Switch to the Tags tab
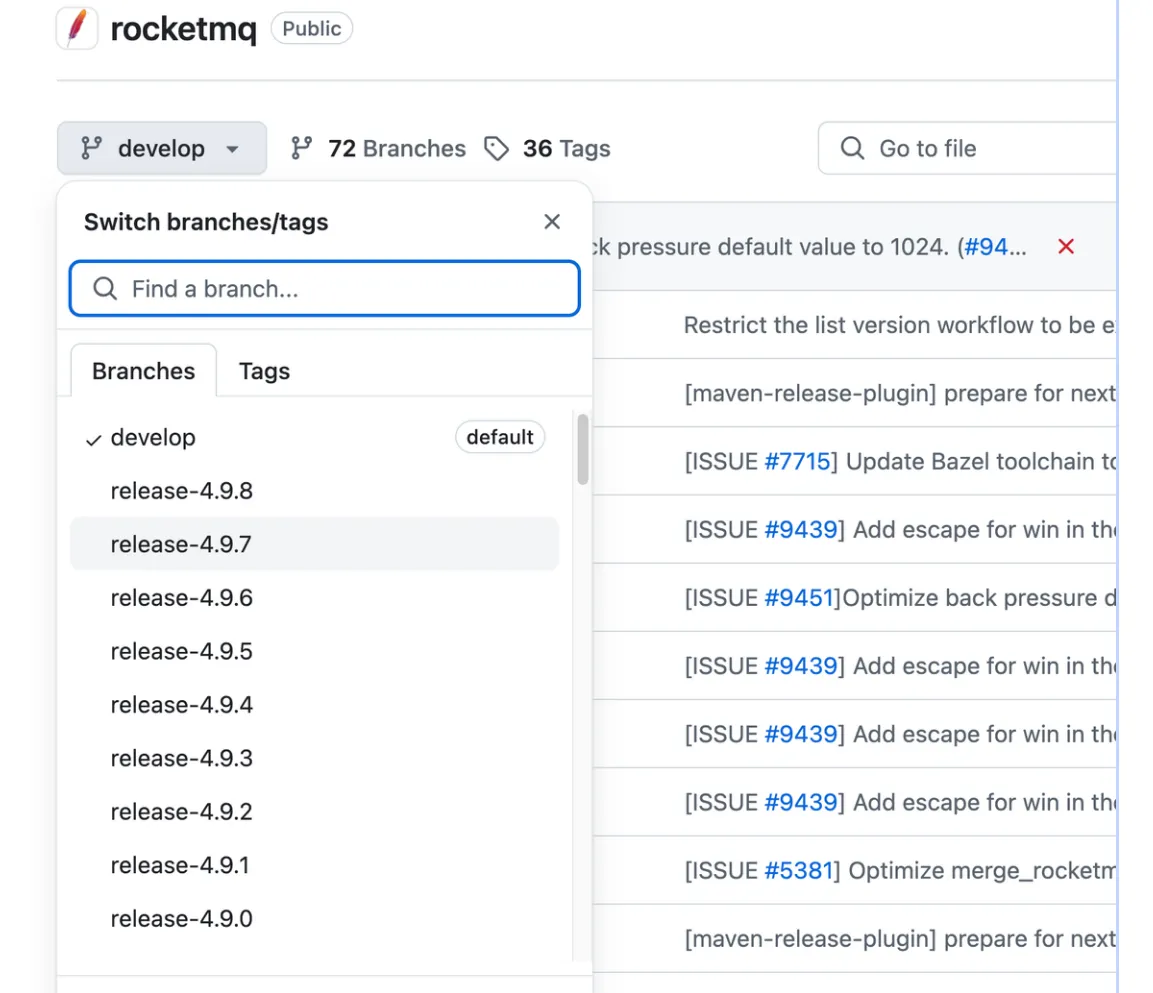Viewport: 1153px width, 993px height. coord(264,371)
